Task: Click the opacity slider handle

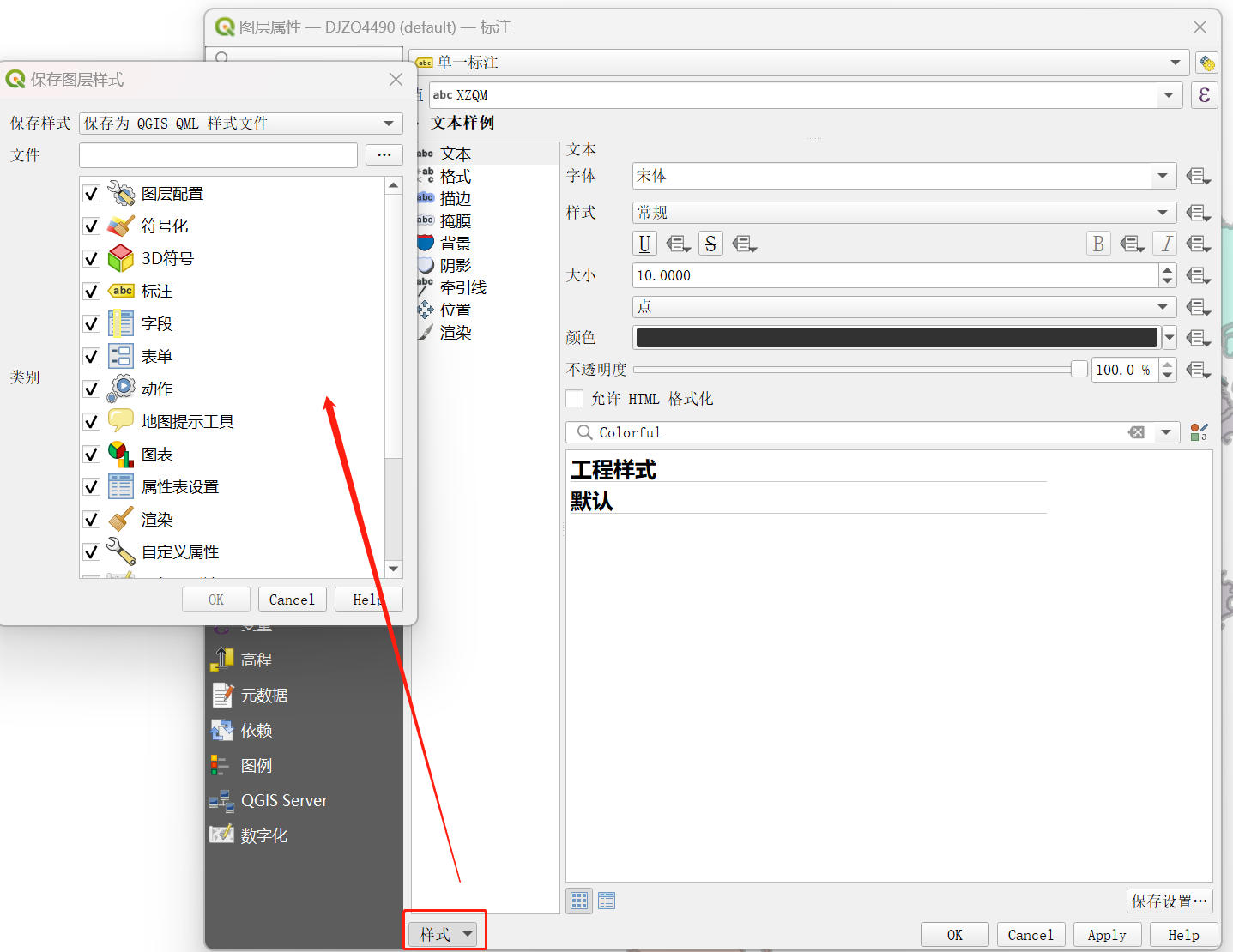Action: tap(1079, 369)
